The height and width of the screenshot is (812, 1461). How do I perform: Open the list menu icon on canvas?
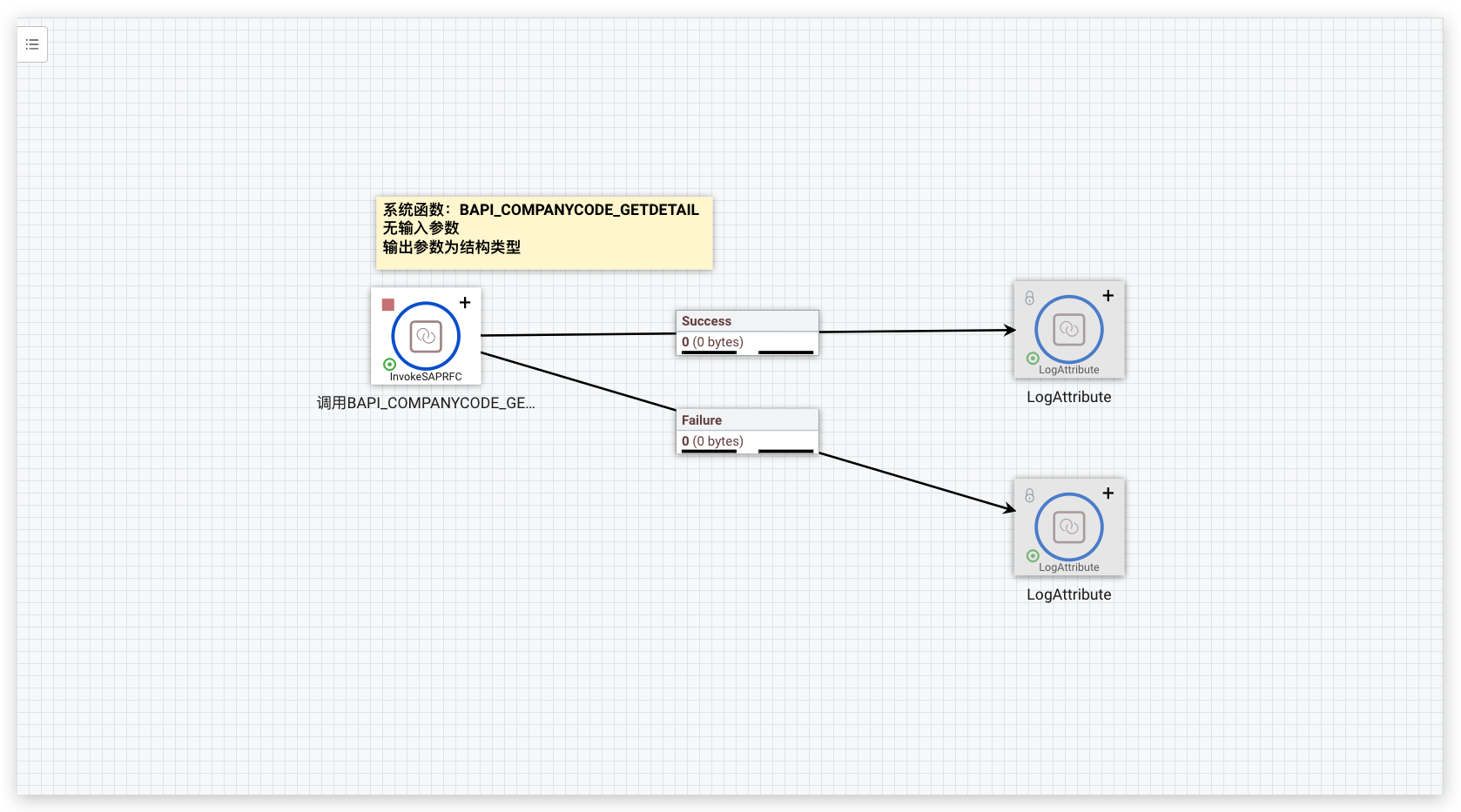pos(32,44)
